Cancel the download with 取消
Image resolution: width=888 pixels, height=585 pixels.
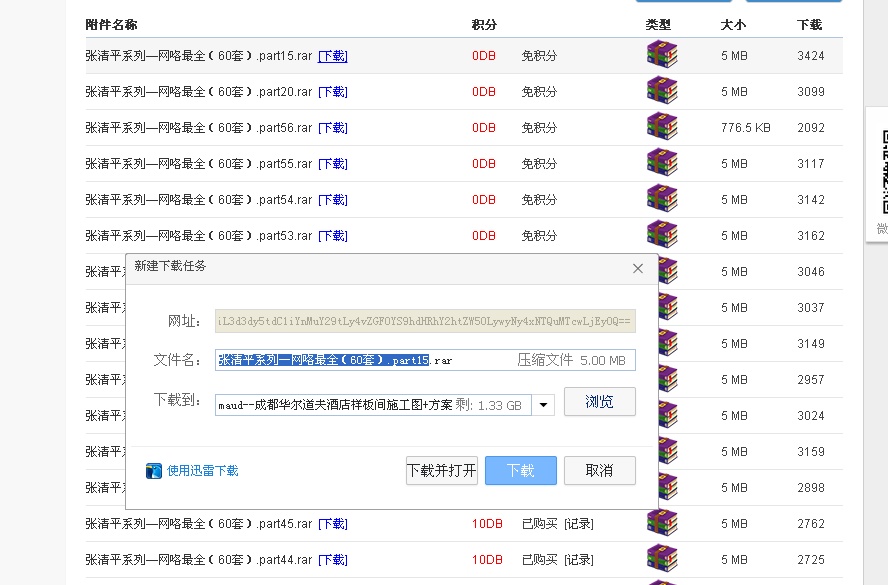pos(599,471)
